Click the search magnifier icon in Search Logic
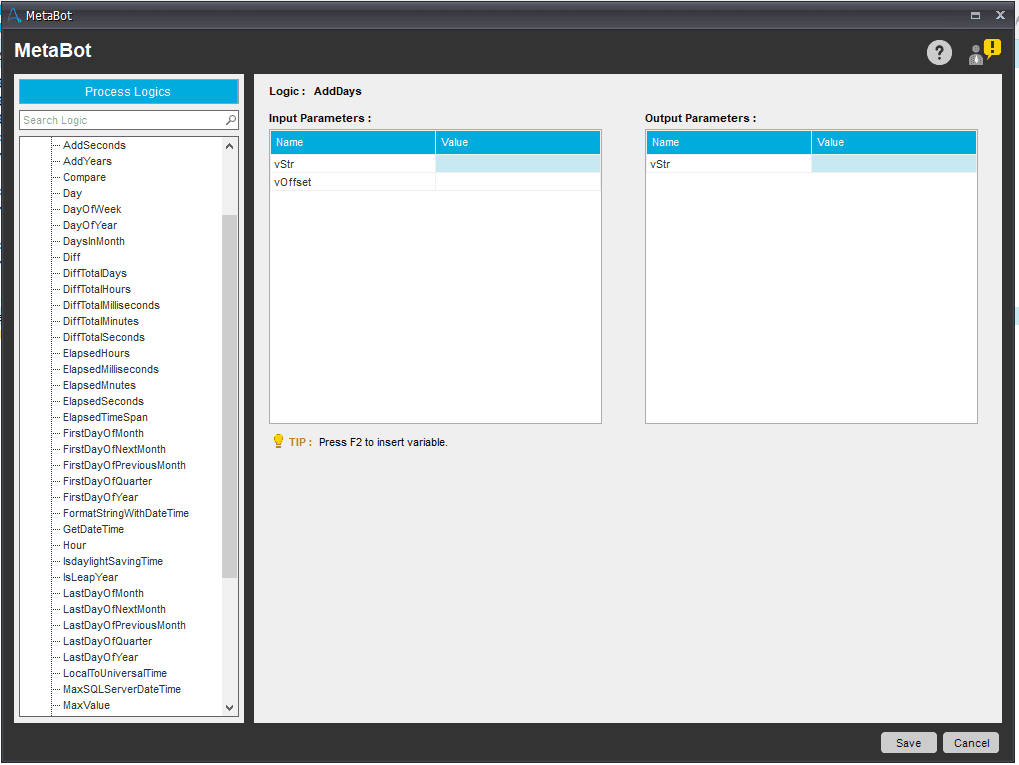The image size is (1019, 765). [x=231, y=120]
